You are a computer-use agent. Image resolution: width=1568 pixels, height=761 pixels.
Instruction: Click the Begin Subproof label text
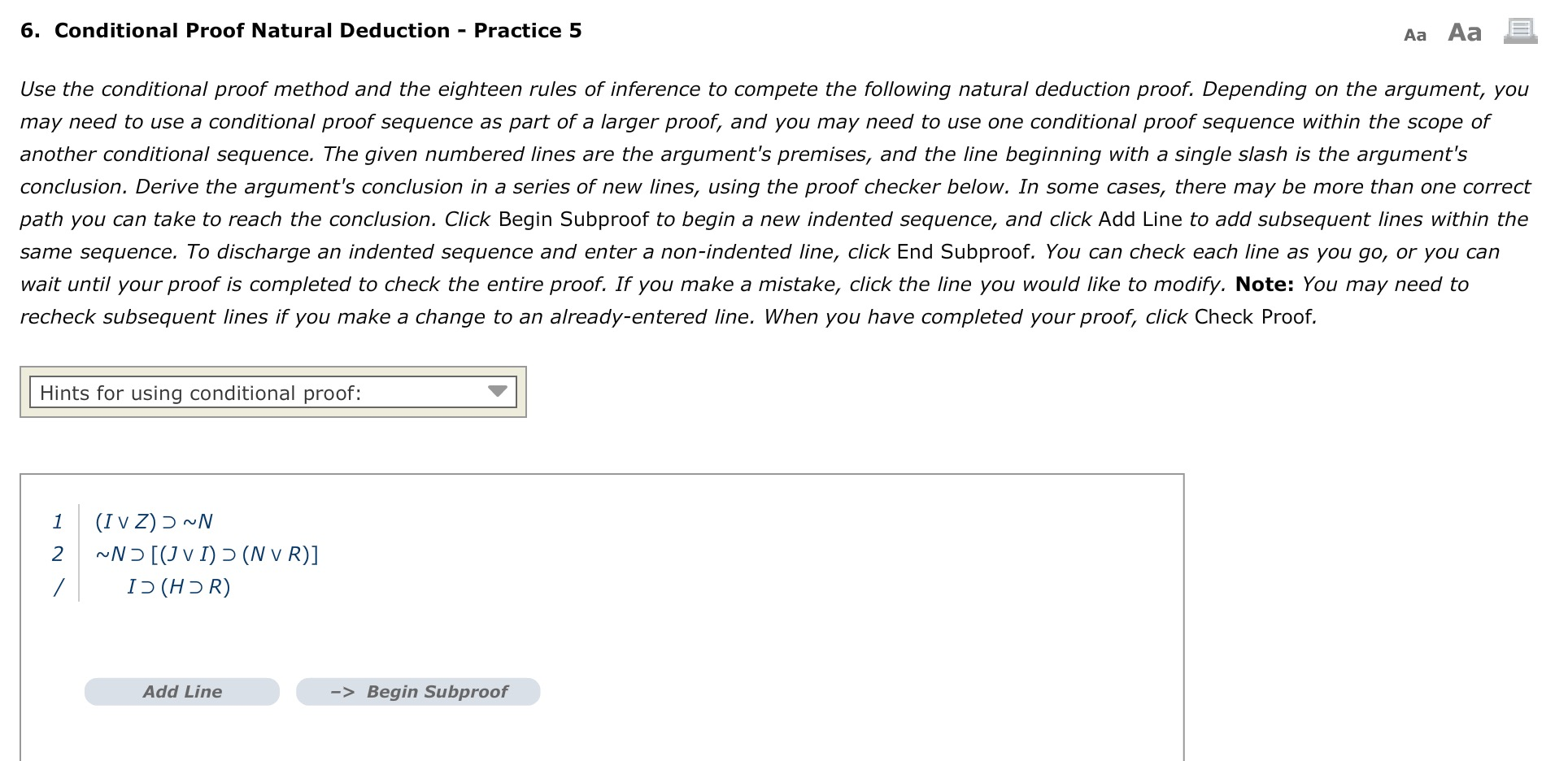click(x=438, y=691)
